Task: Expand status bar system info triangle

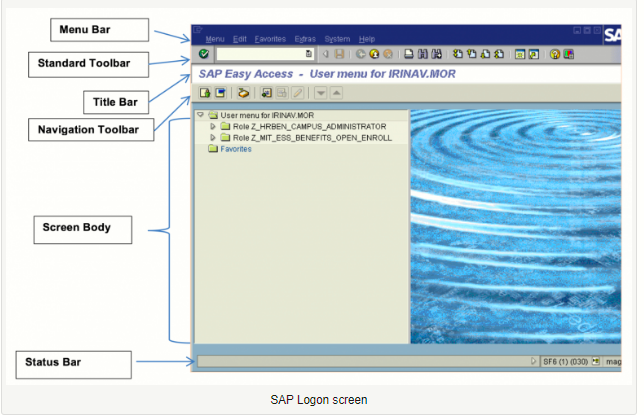Action: coord(533,361)
